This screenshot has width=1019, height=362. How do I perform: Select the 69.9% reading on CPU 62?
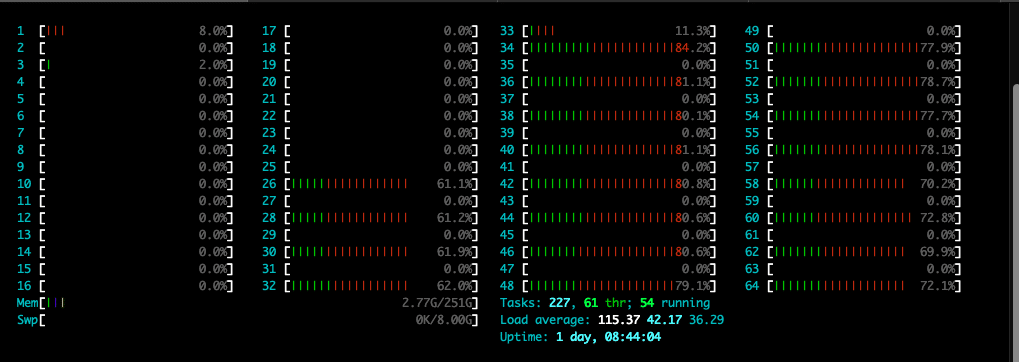[x=938, y=252]
